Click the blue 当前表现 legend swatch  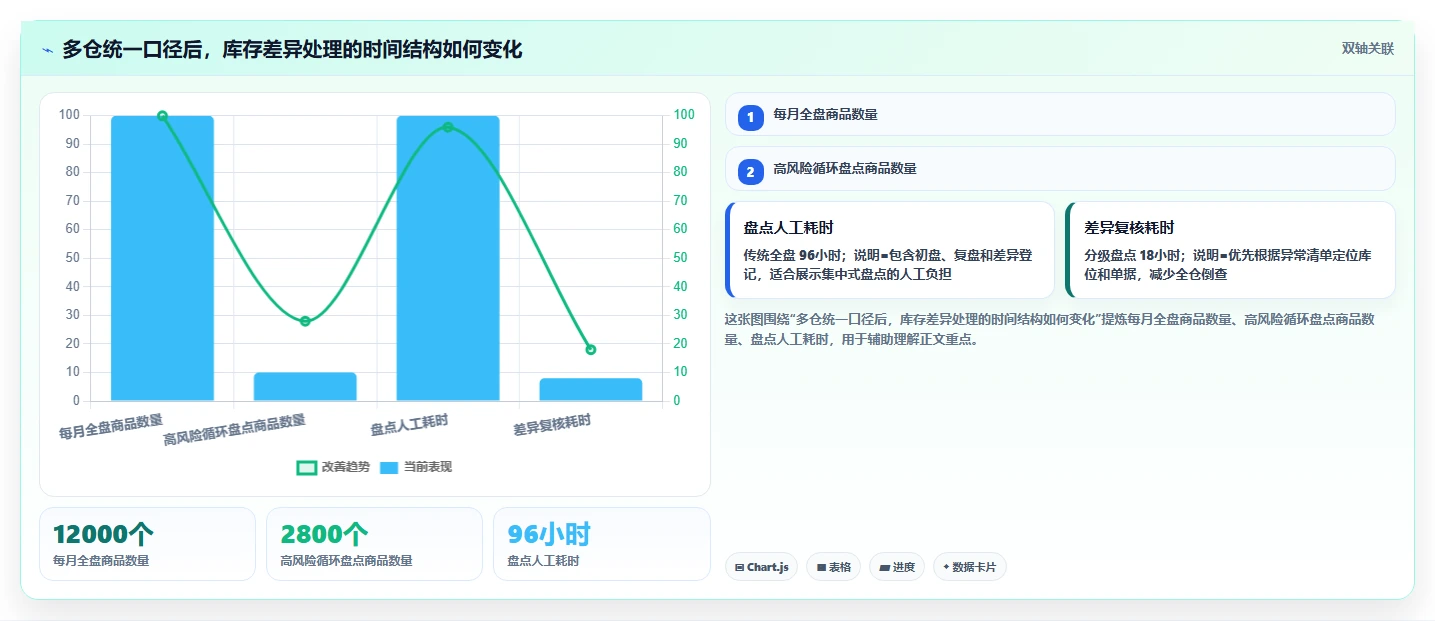[390, 468]
